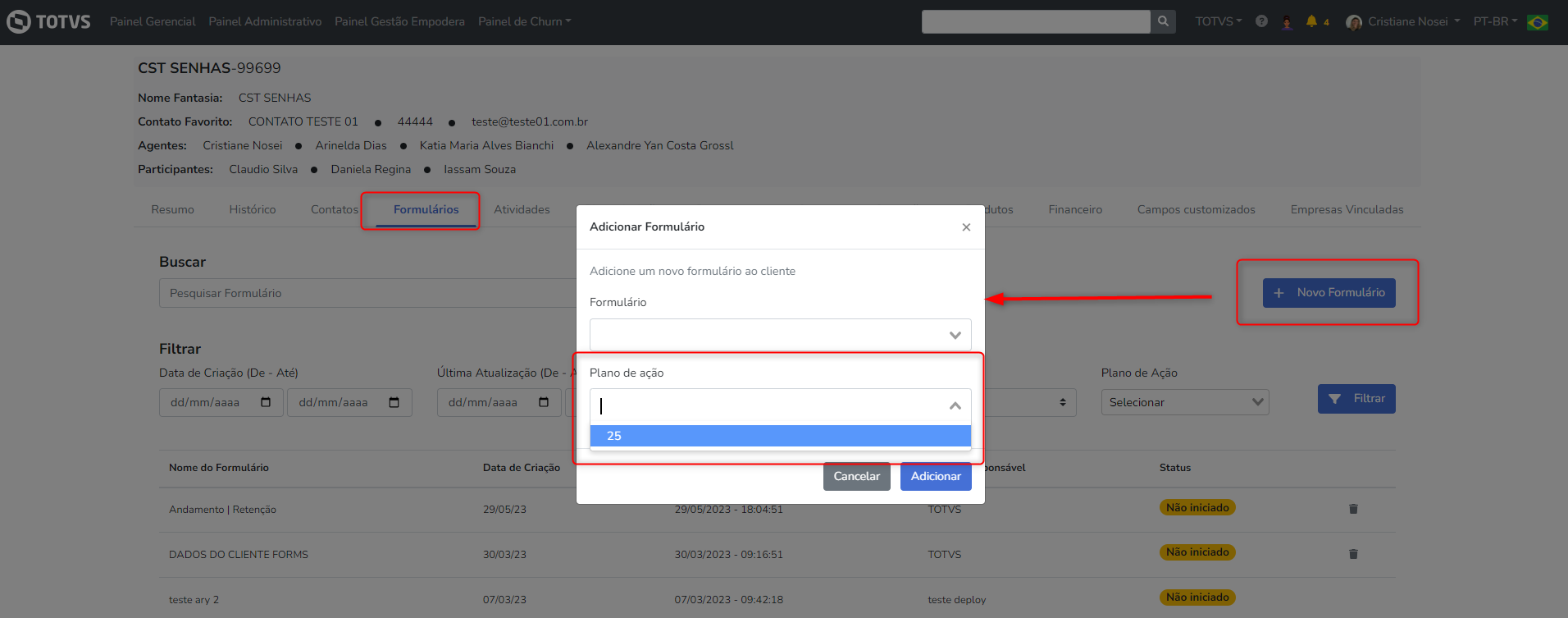
Task: Open the help question mark icon
Action: tap(1261, 21)
